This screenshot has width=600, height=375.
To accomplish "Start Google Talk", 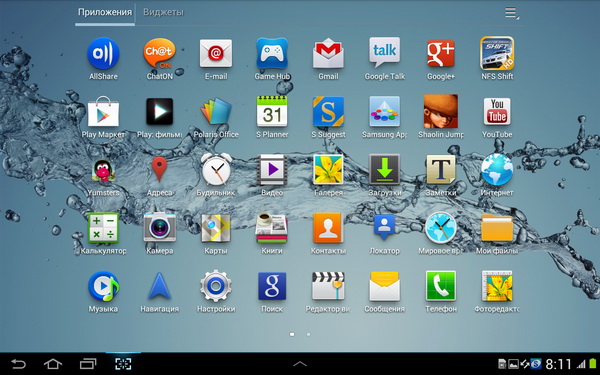I will [385, 53].
